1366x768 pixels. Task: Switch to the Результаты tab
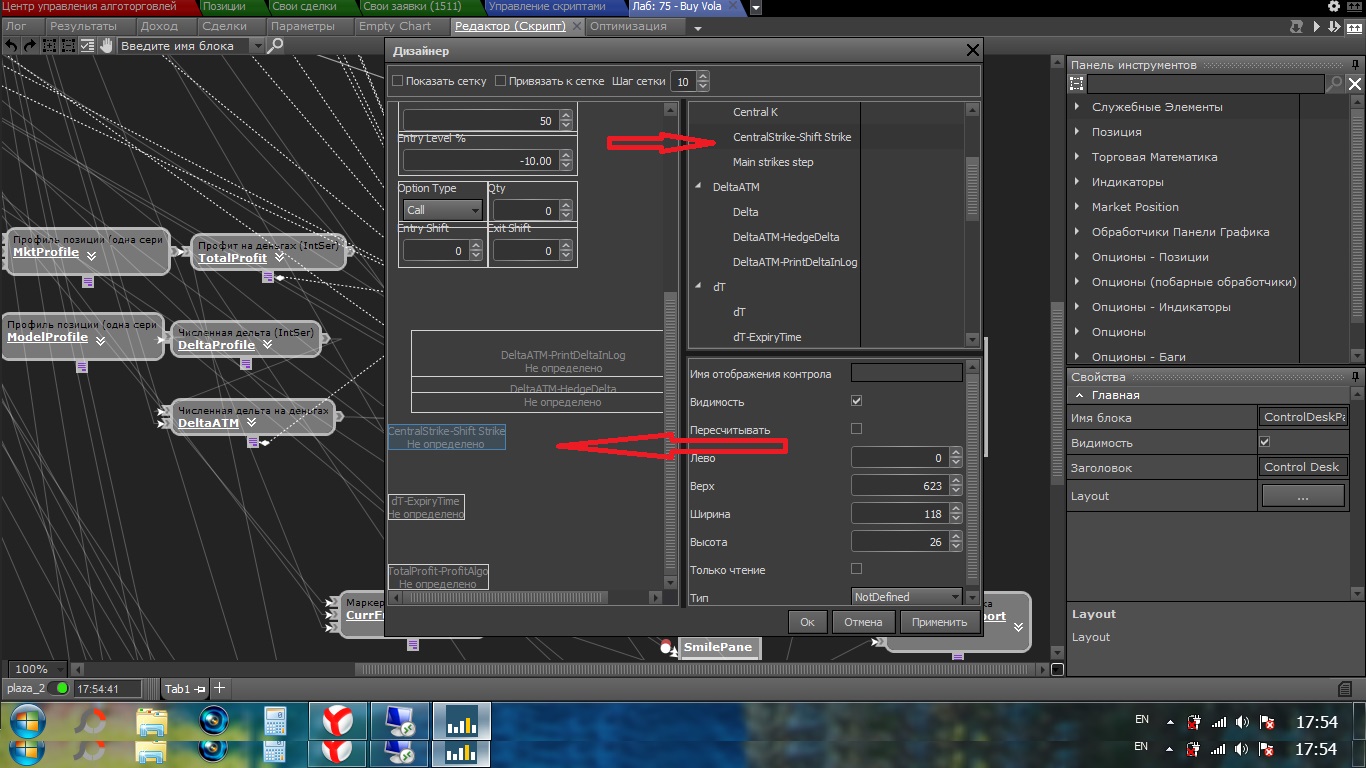(83, 26)
